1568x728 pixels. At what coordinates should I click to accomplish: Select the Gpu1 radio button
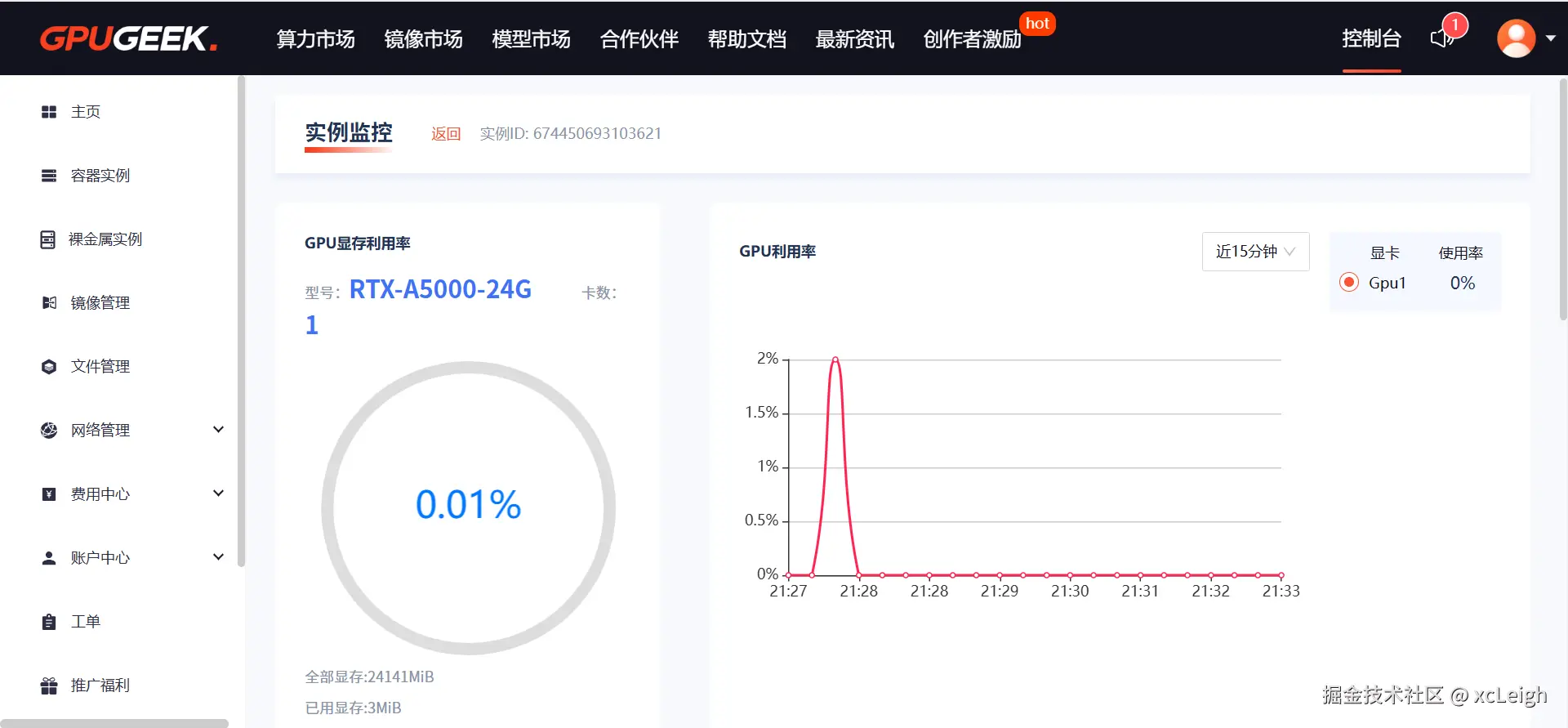click(1349, 283)
